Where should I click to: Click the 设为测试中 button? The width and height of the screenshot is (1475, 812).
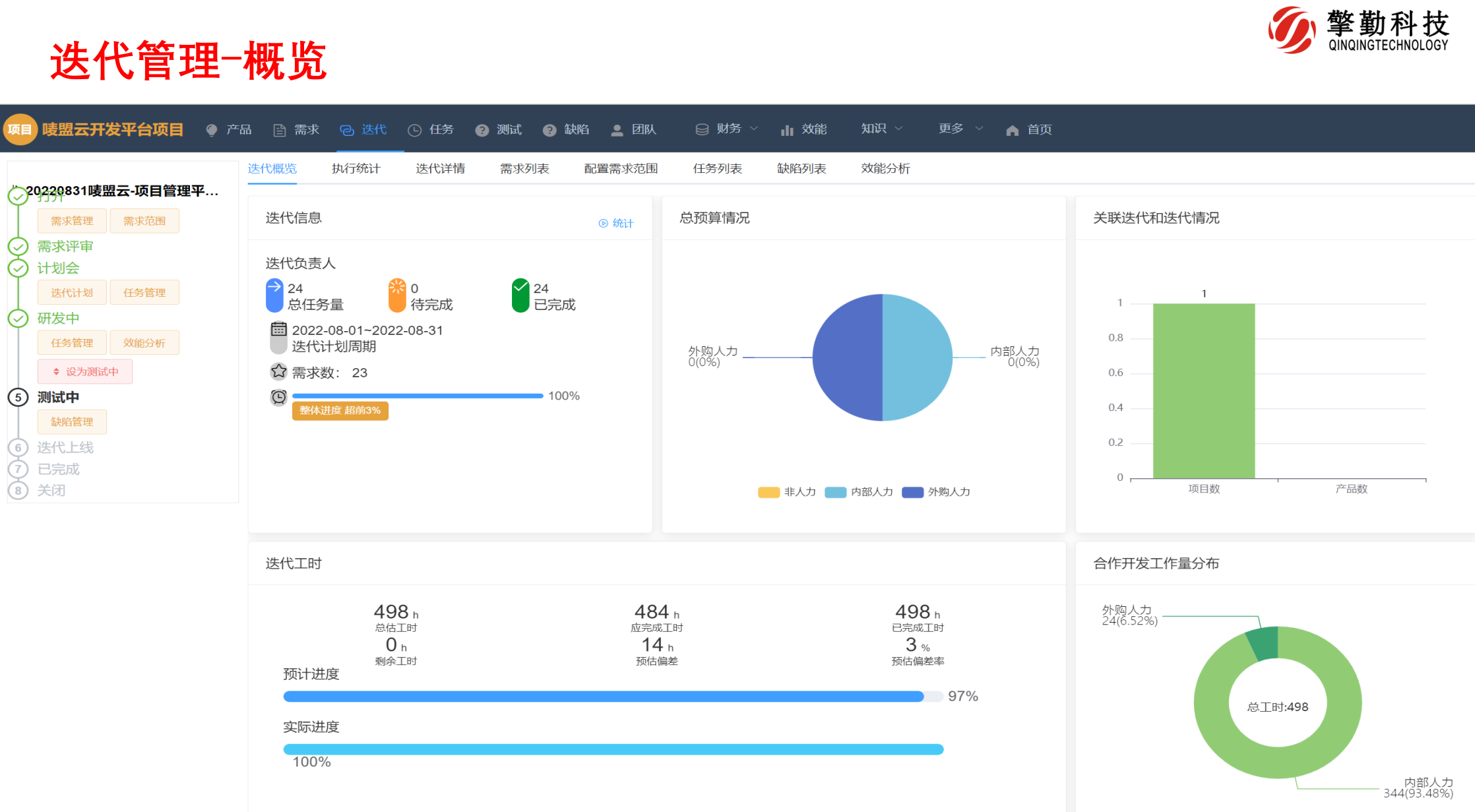pyautogui.click(x=85, y=371)
